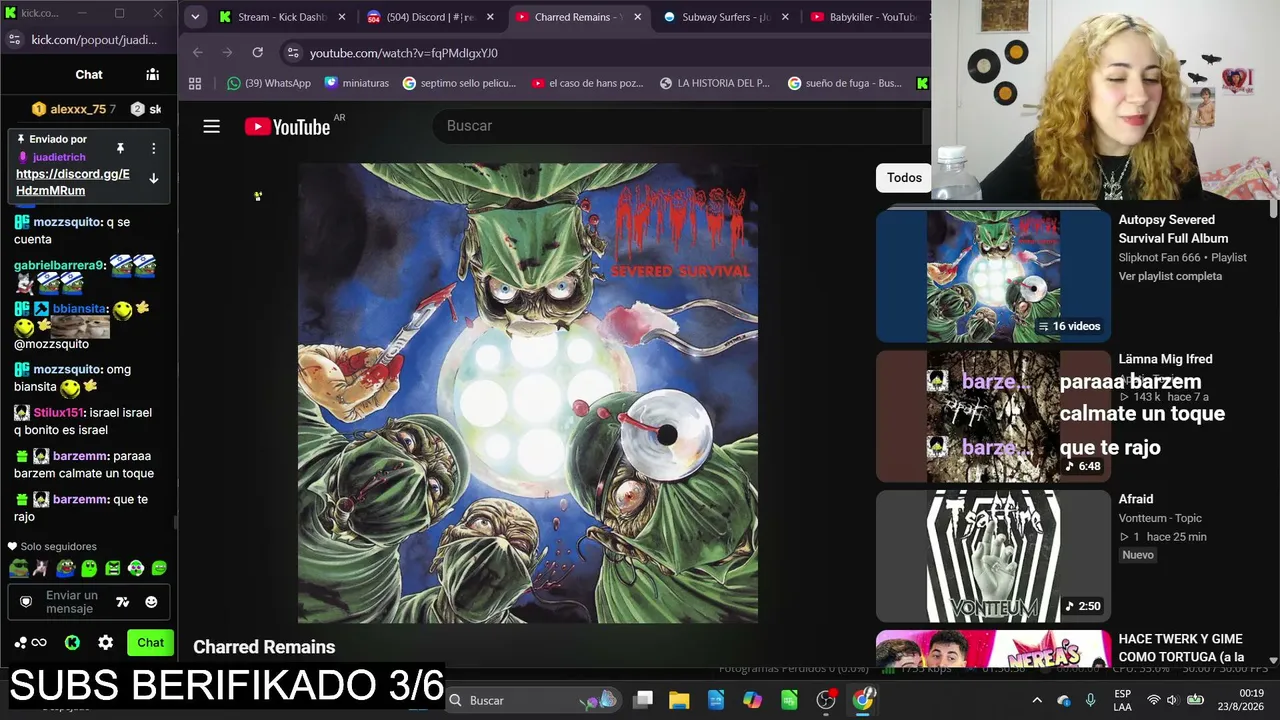Viewport: 1280px width, 720px height.
Task: Reload the YouTube page
Action: point(257,52)
